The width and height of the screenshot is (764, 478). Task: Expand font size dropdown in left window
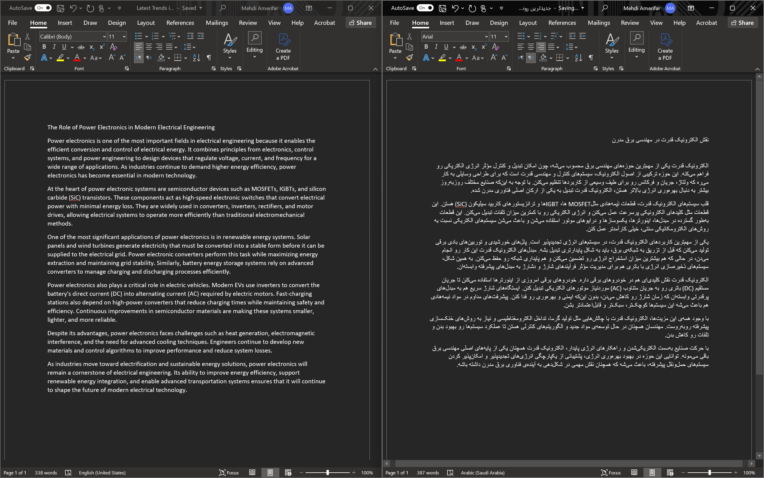tap(124, 37)
